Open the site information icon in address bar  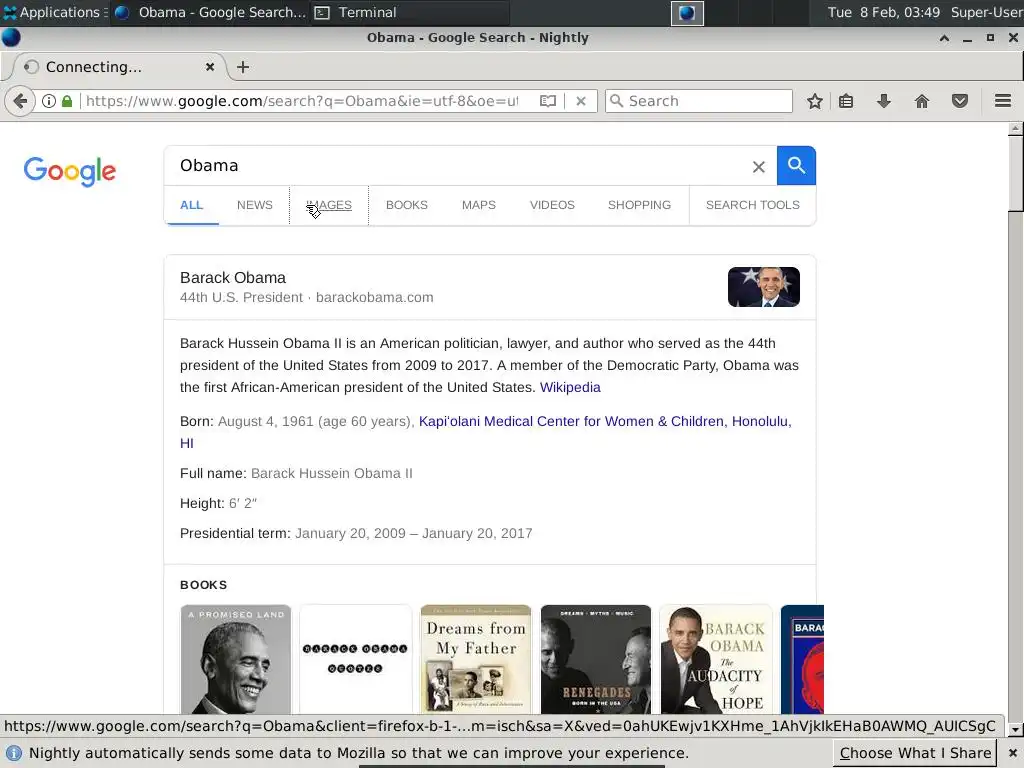point(49,101)
